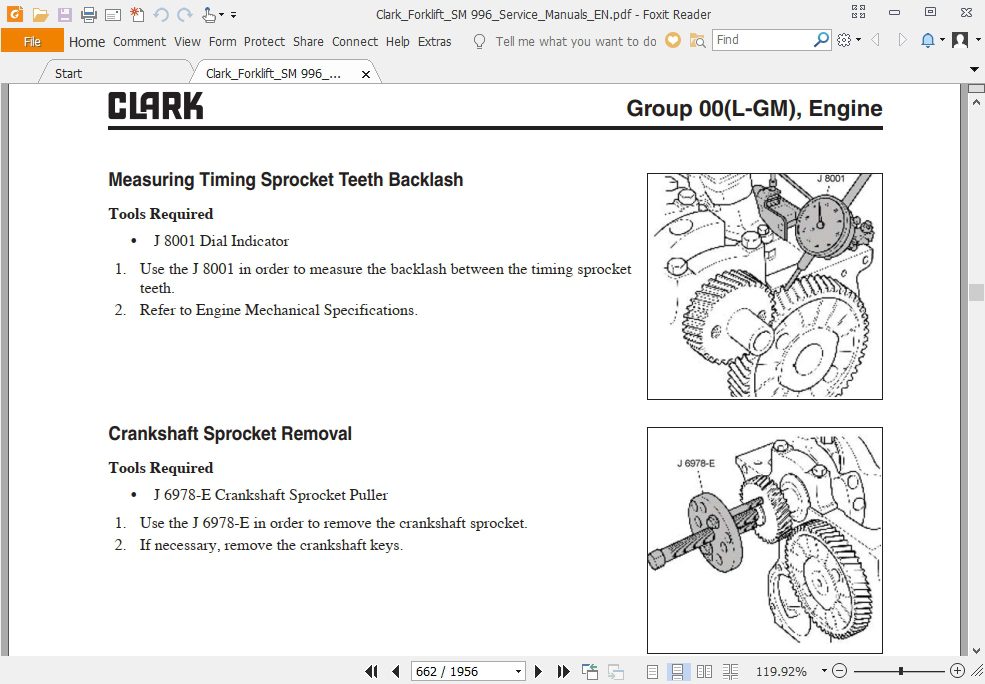
Task: Open search settings gear icon
Action: coord(844,40)
